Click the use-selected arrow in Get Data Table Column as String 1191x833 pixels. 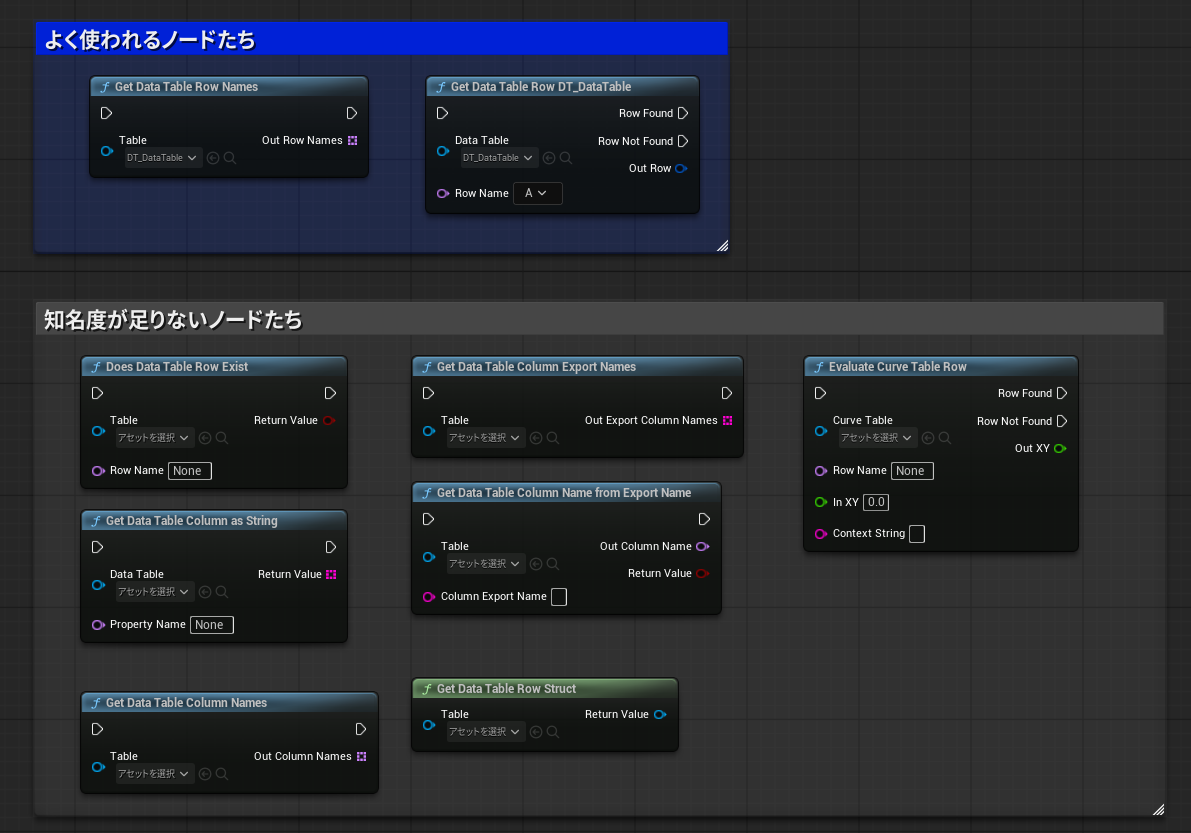[x=204, y=592]
